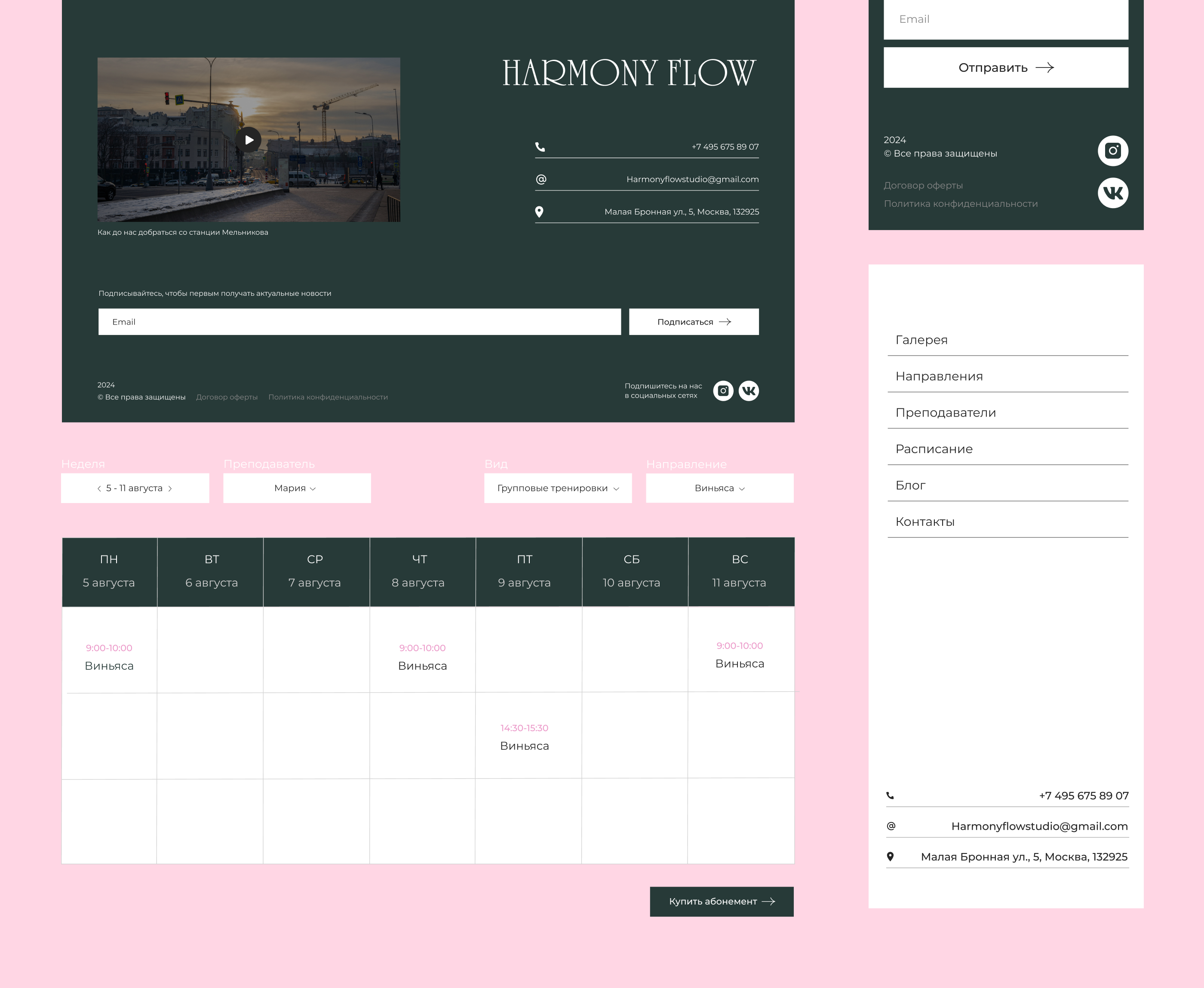Open Политика конфиденциальности link in wide footer

328,397
